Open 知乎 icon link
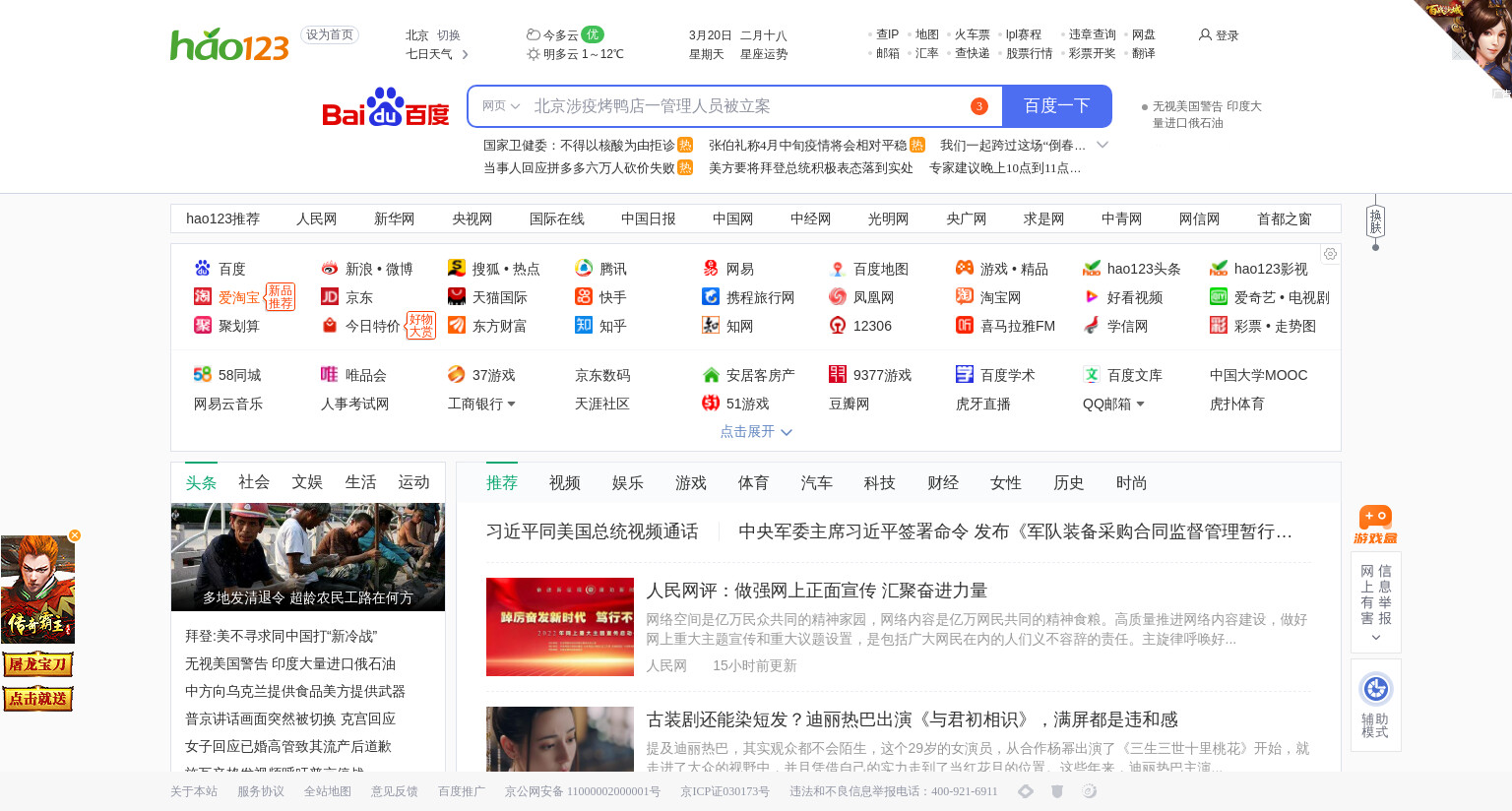Viewport: 1512px width, 811px height. click(584, 325)
